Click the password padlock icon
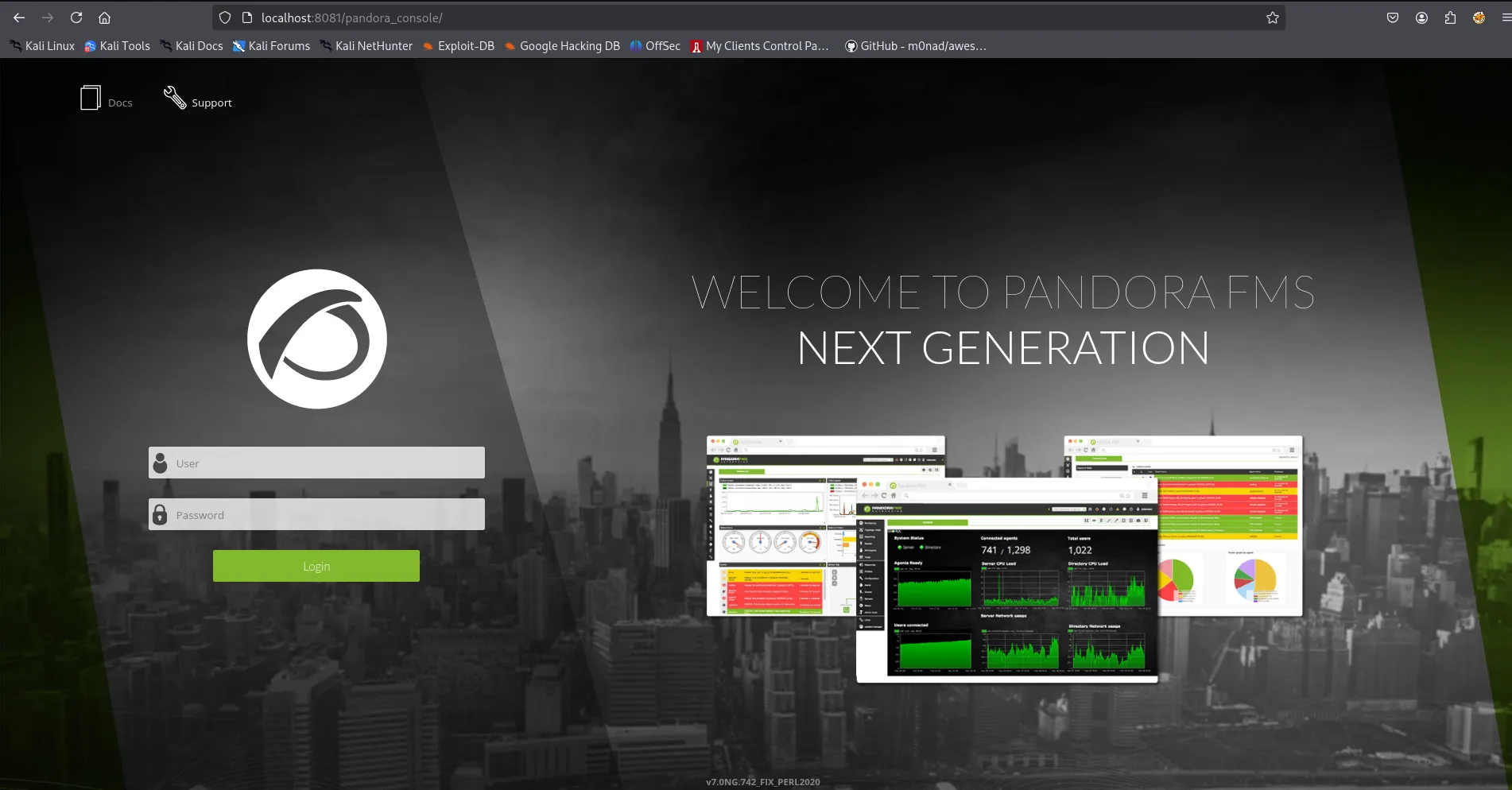The image size is (1512, 790). [x=160, y=514]
